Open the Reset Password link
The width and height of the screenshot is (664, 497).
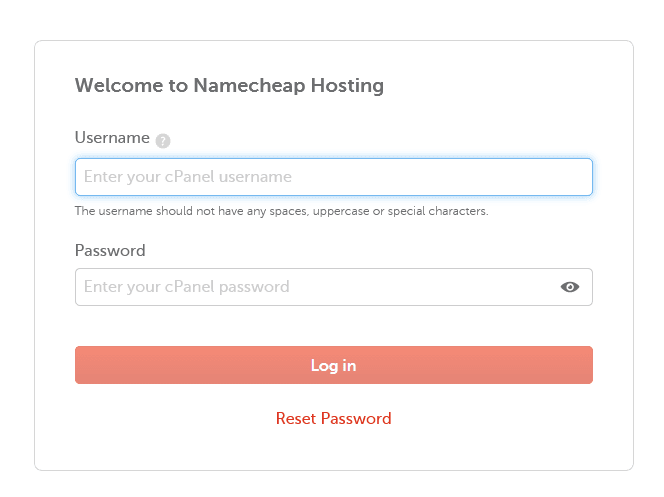(x=333, y=419)
